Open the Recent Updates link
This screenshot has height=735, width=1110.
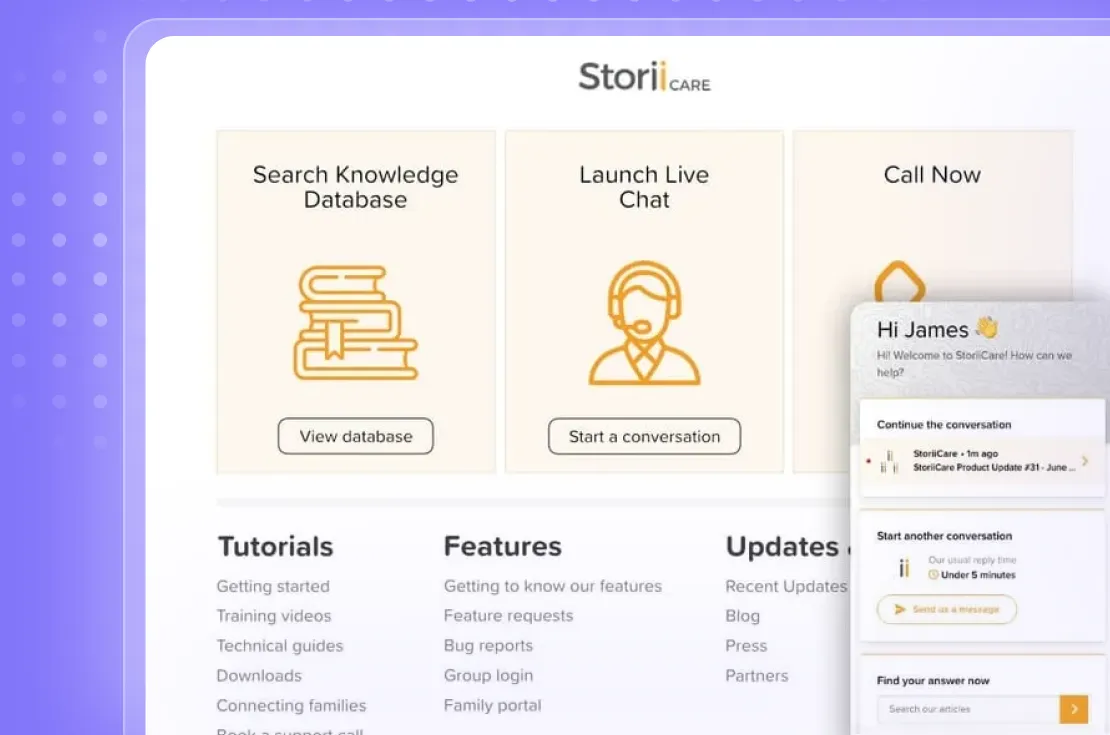pos(786,586)
